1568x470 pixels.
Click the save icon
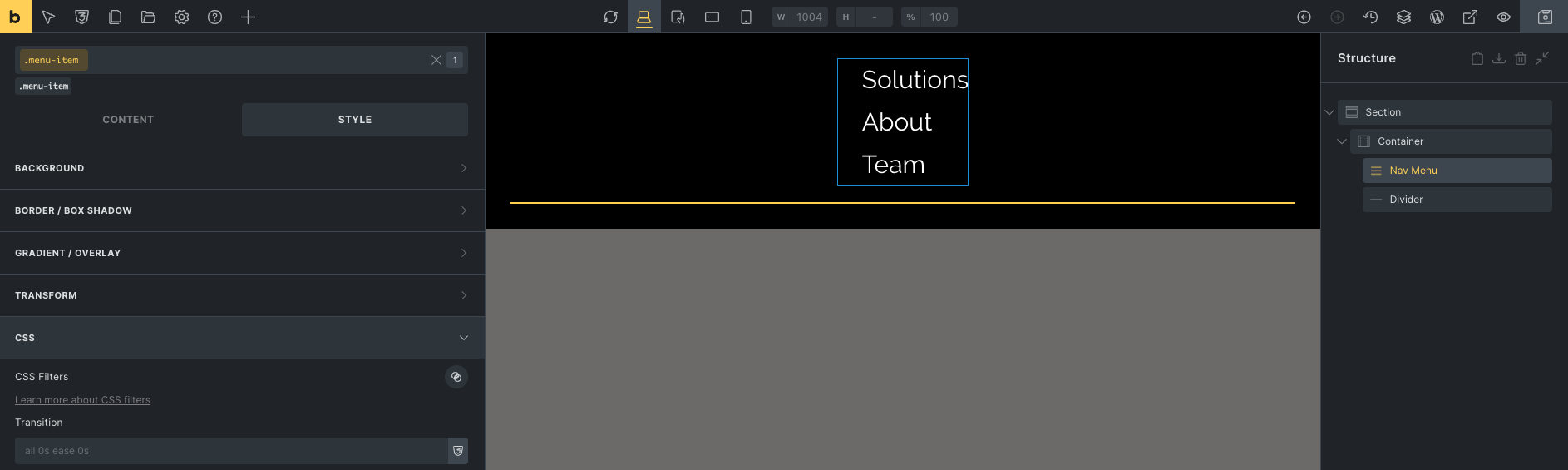(x=1545, y=17)
